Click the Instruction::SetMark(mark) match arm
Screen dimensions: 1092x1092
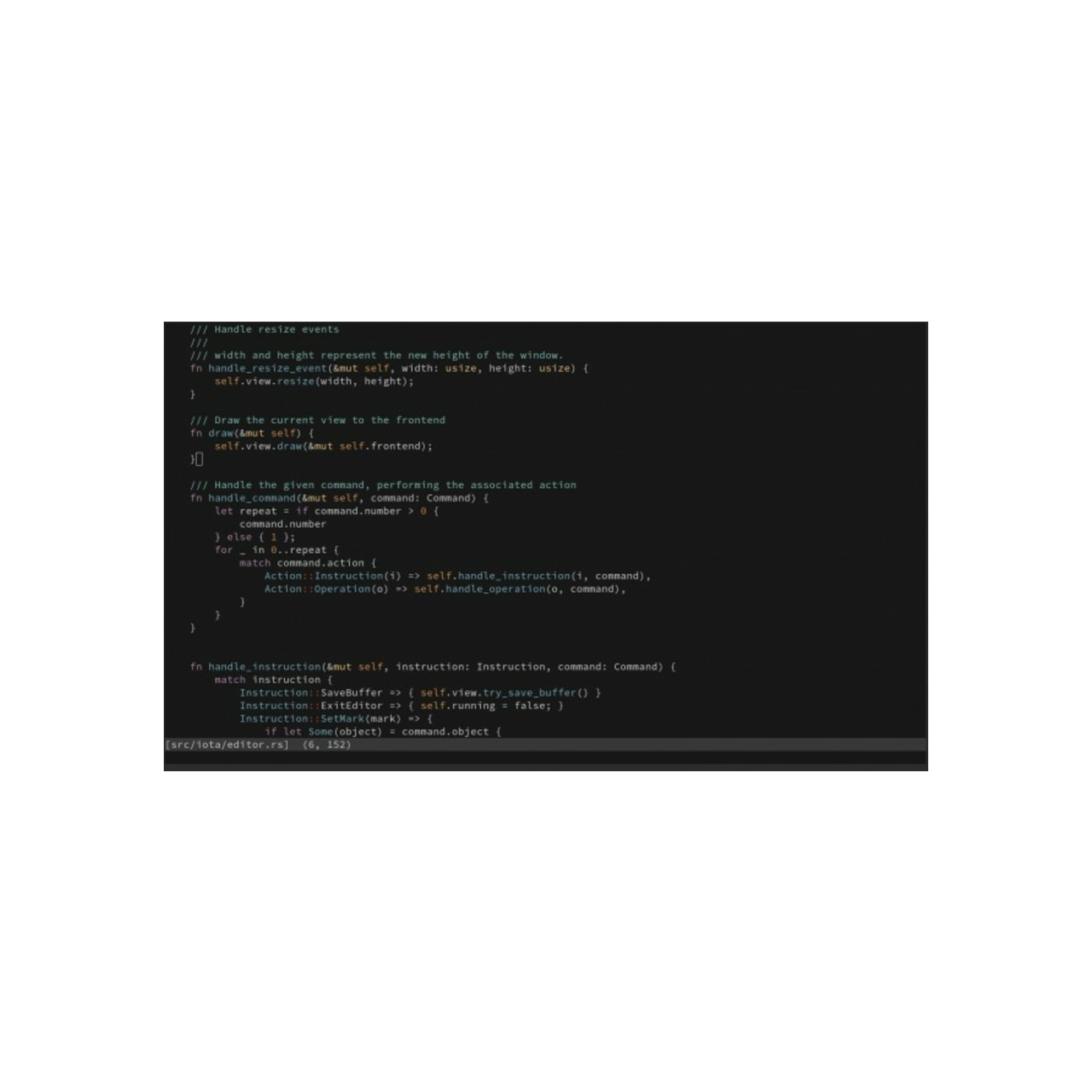click(320, 718)
